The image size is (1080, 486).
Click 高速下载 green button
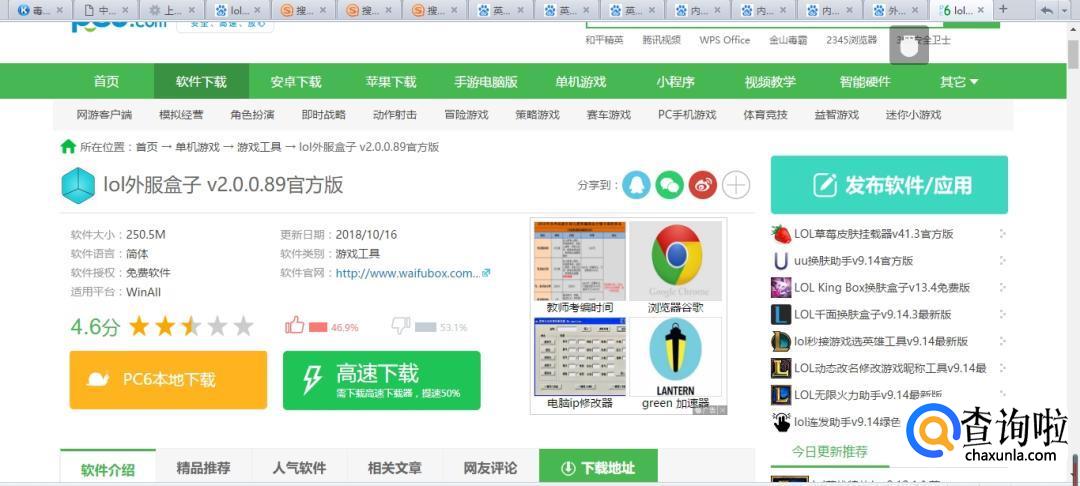[382, 380]
